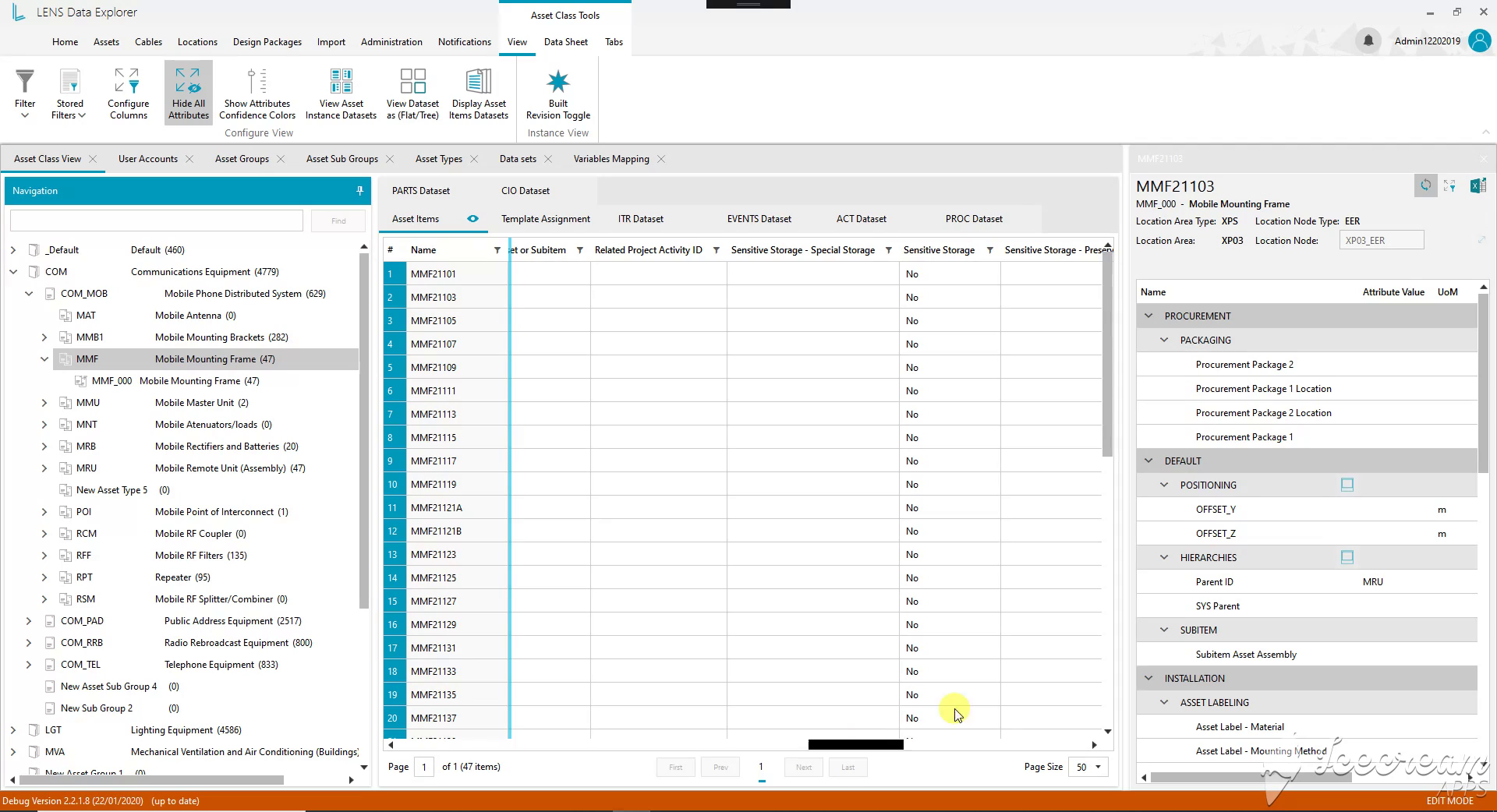Image resolution: width=1497 pixels, height=812 pixels.
Task: Close the User Accounts tab
Action: click(x=189, y=159)
